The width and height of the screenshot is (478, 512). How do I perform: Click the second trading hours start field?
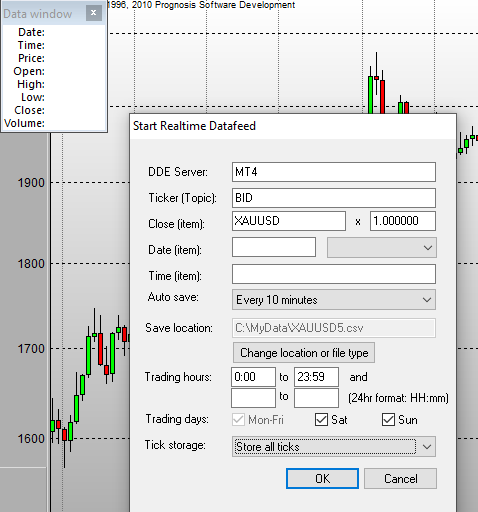[253, 398]
